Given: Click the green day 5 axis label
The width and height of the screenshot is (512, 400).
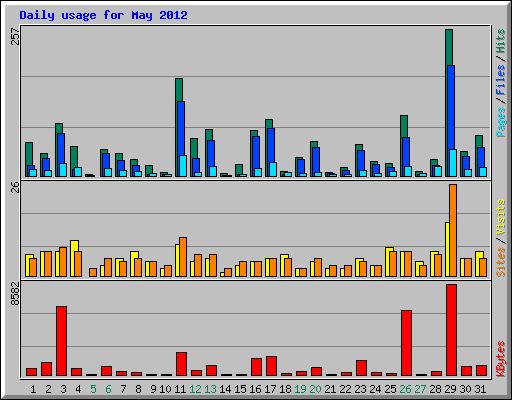Looking at the screenshot, I should (x=93, y=389).
